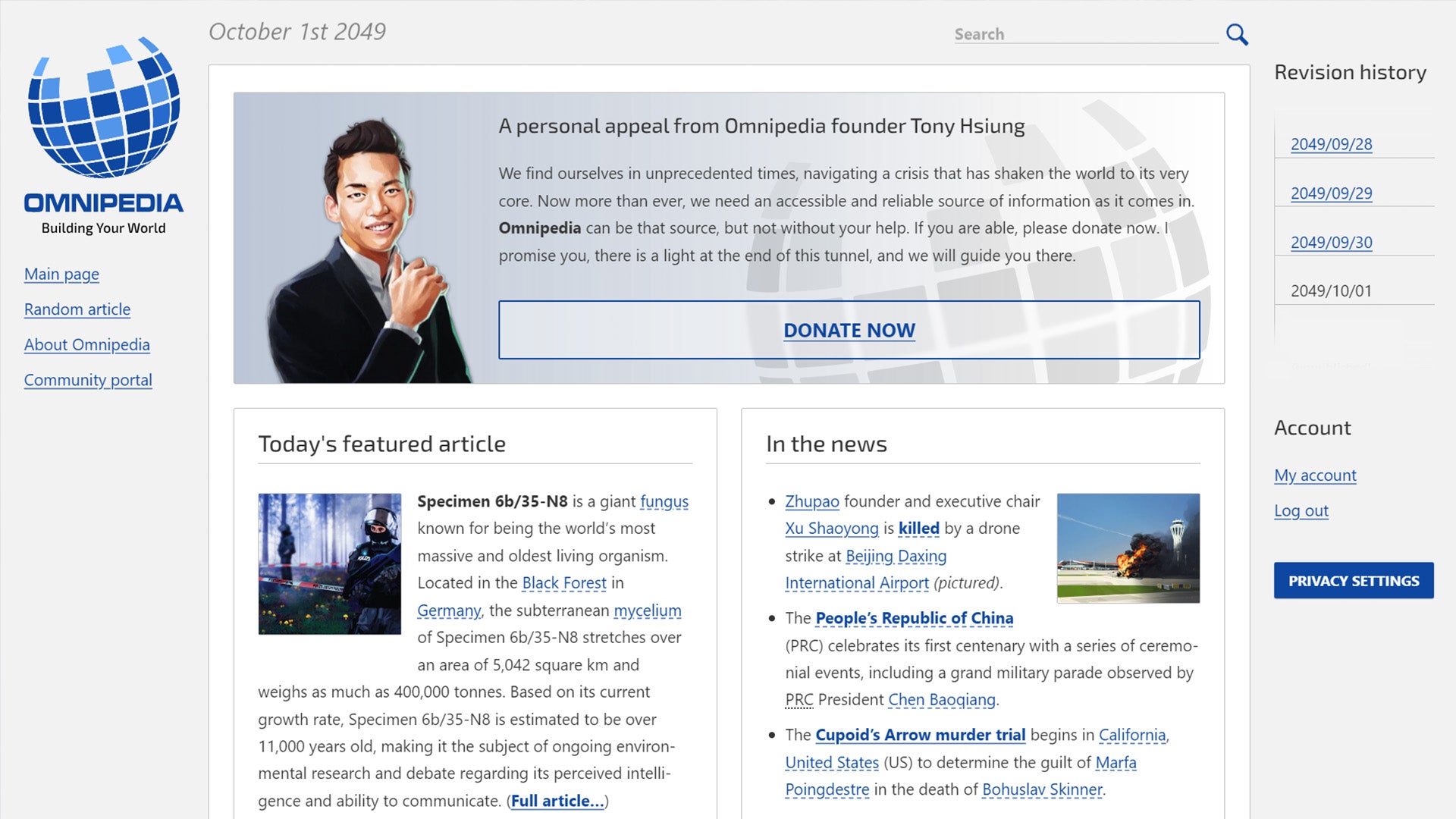Open My account
This screenshot has height=819, width=1456.
(x=1315, y=475)
